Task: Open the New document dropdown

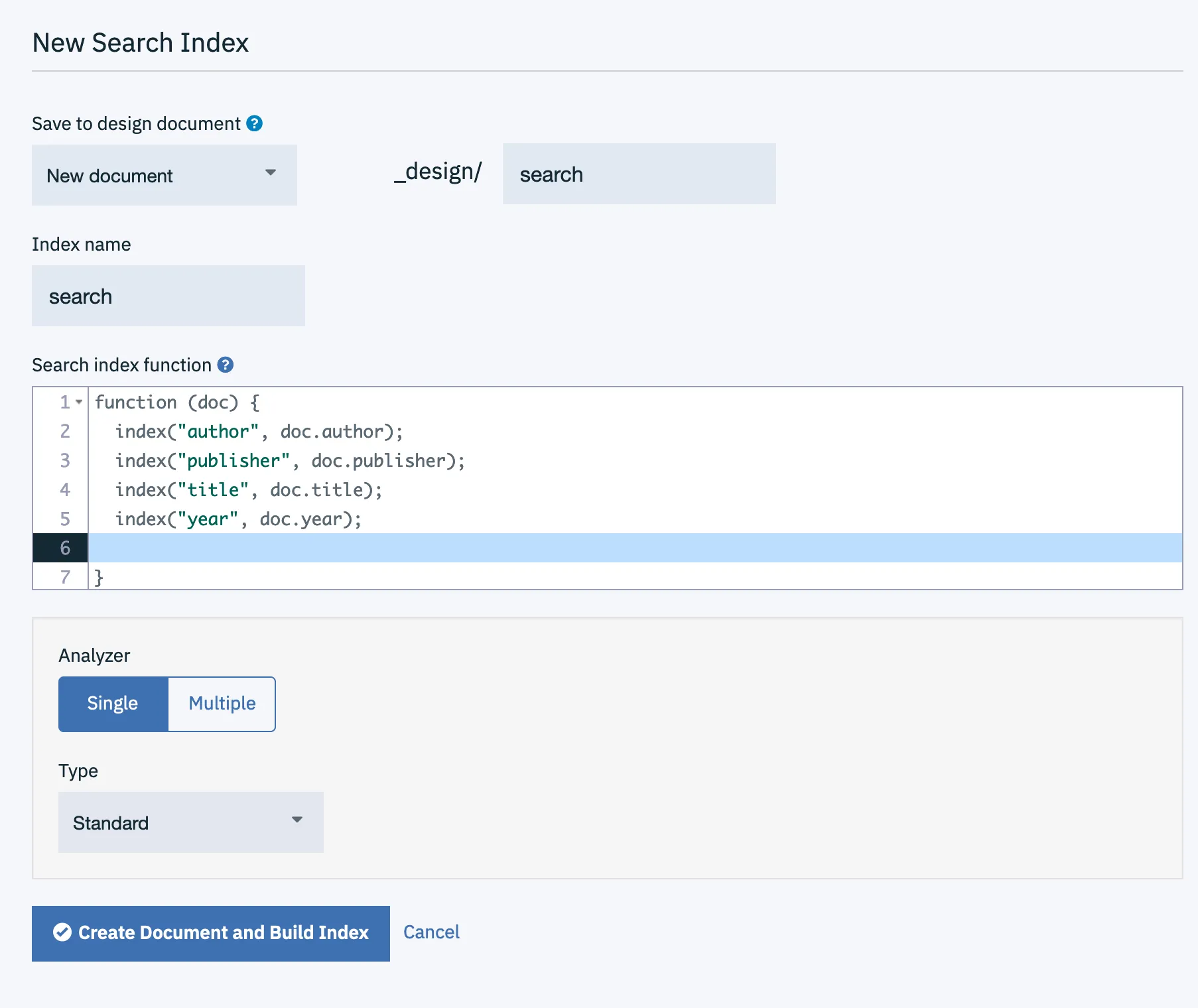Action: pyautogui.click(x=165, y=175)
